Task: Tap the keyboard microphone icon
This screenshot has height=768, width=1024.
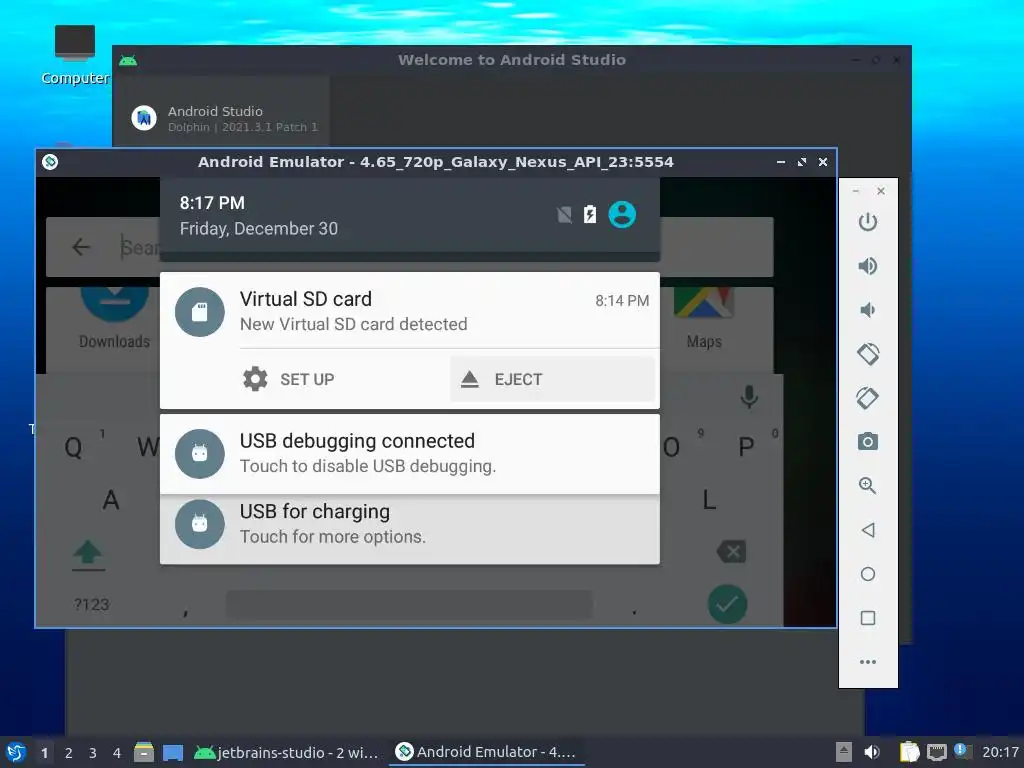Action: click(749, 396)
